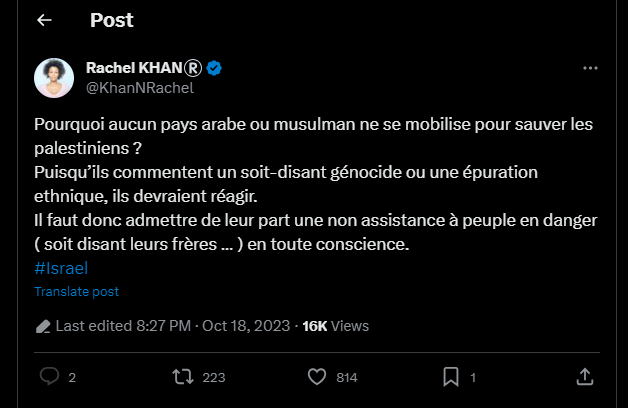
Task: Click the repost arrows icon
Action: coord(182,377)
